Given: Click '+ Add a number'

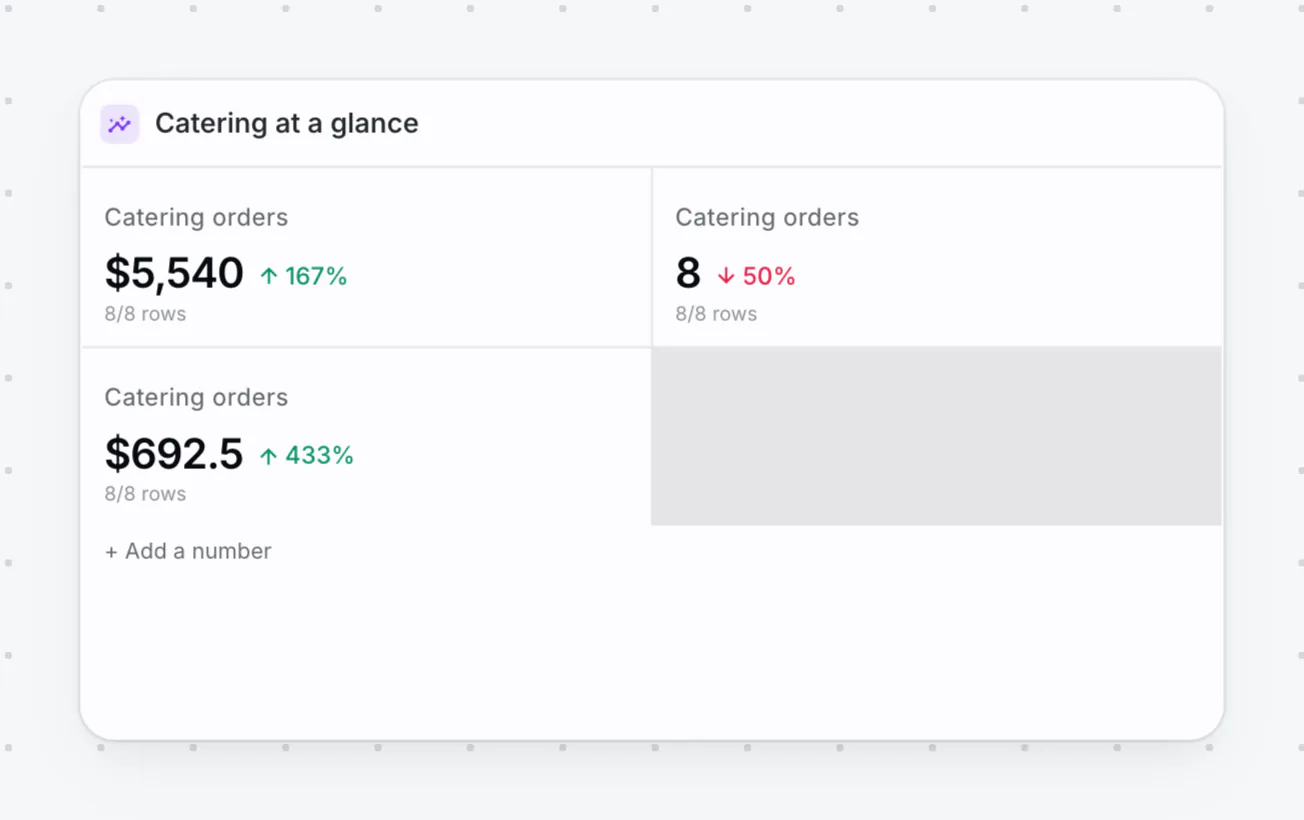Looking at the screenshot, I should click(x=188, y=551).
